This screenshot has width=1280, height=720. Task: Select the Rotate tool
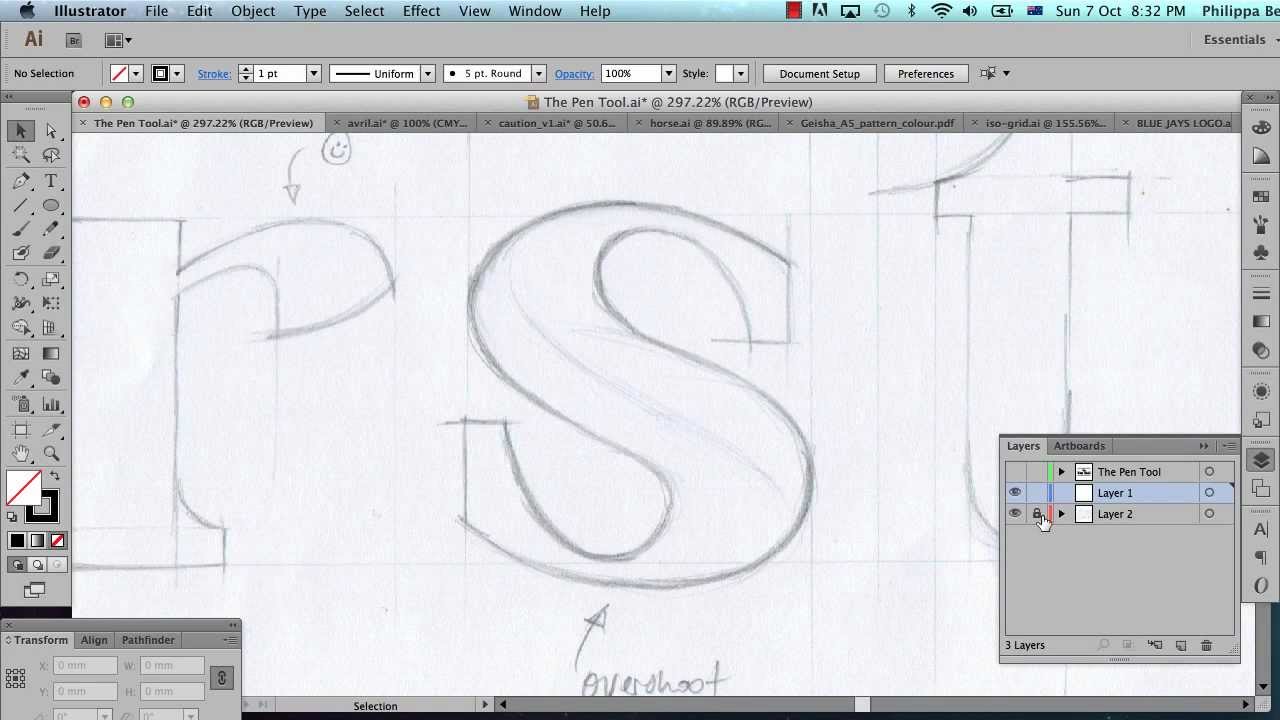[21, 279]
